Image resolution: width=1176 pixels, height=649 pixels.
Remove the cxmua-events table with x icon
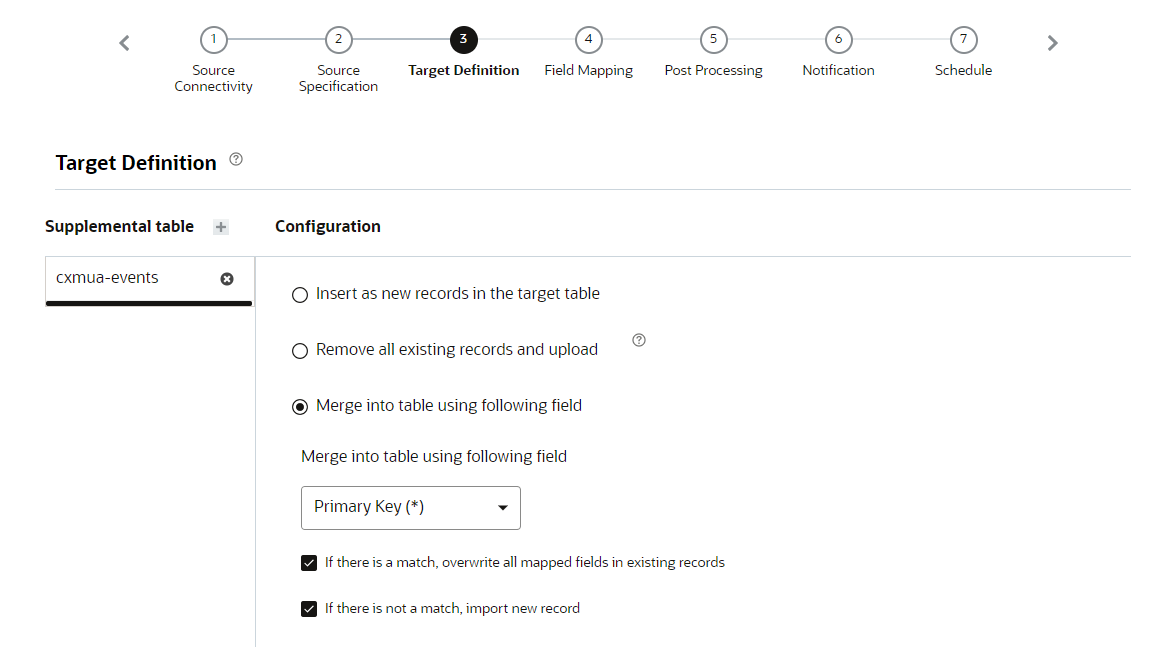227,279
